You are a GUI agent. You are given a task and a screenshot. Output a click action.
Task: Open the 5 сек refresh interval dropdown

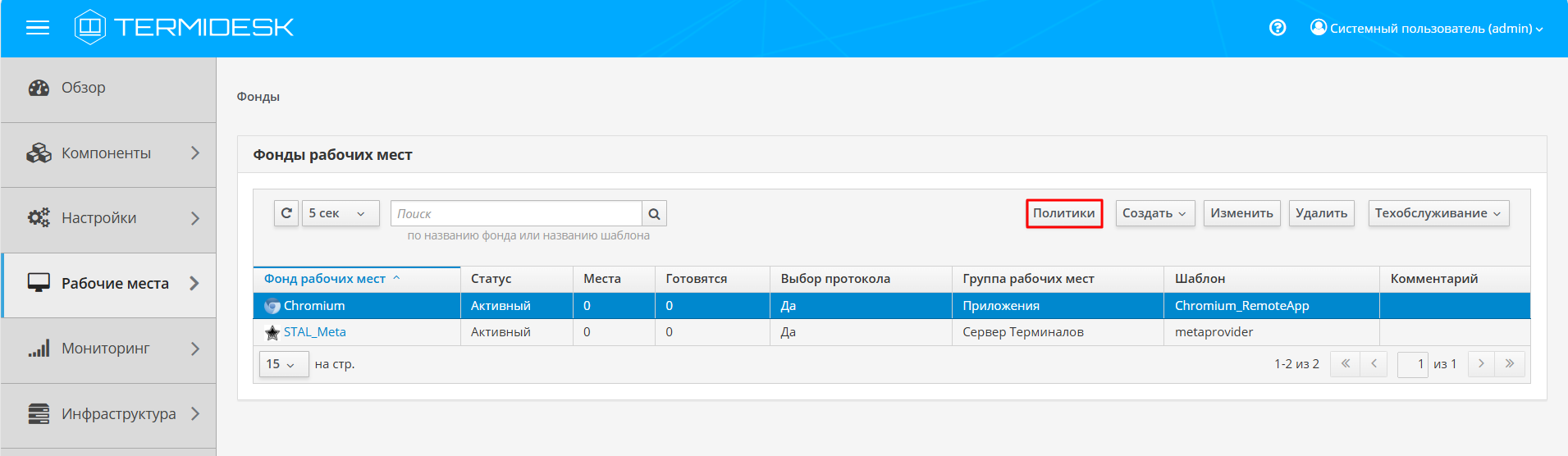[x=341, y=213]
